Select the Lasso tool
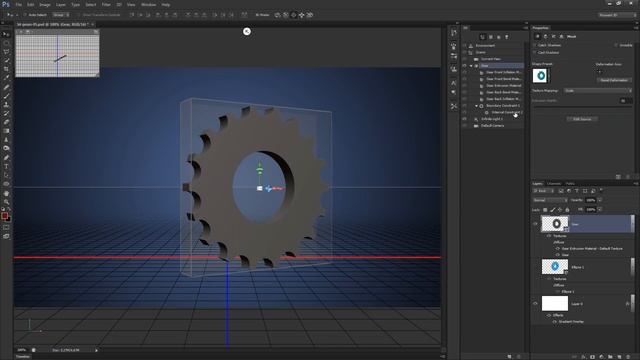Viewport: 640px width, 360px height. pos(6,52)
